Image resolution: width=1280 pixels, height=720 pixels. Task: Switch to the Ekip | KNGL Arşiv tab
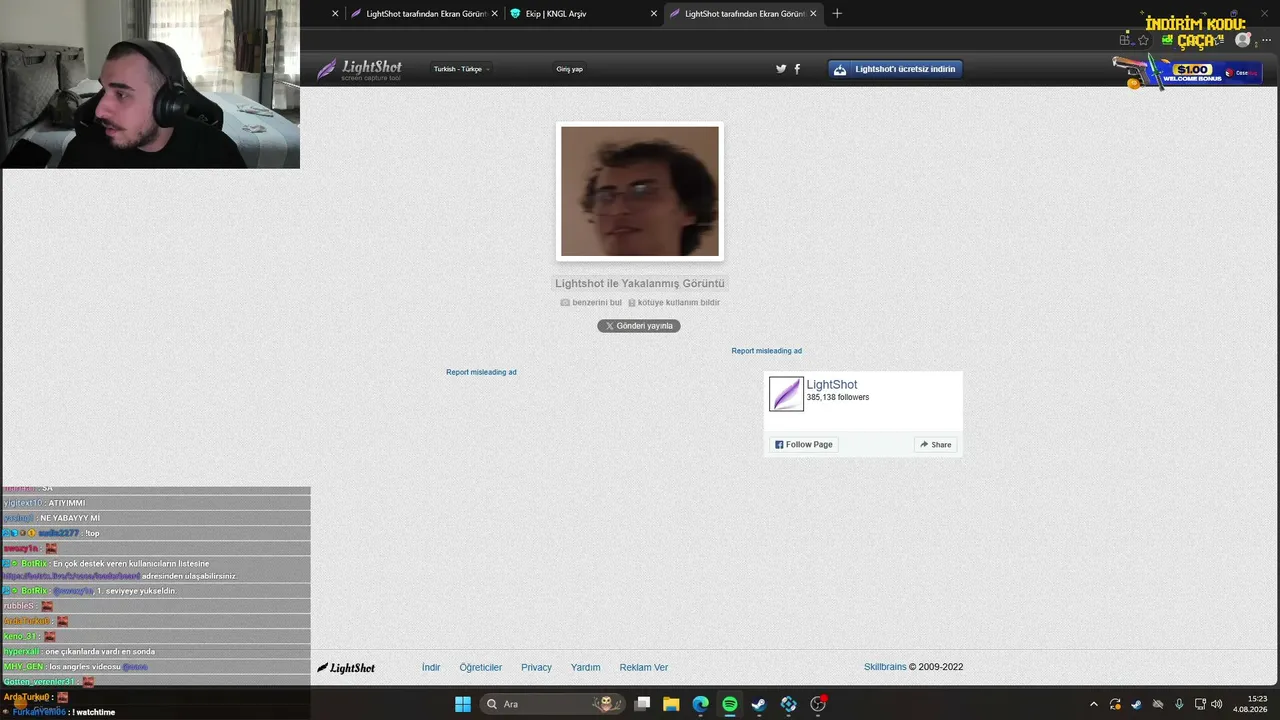[x=583, y=14]
